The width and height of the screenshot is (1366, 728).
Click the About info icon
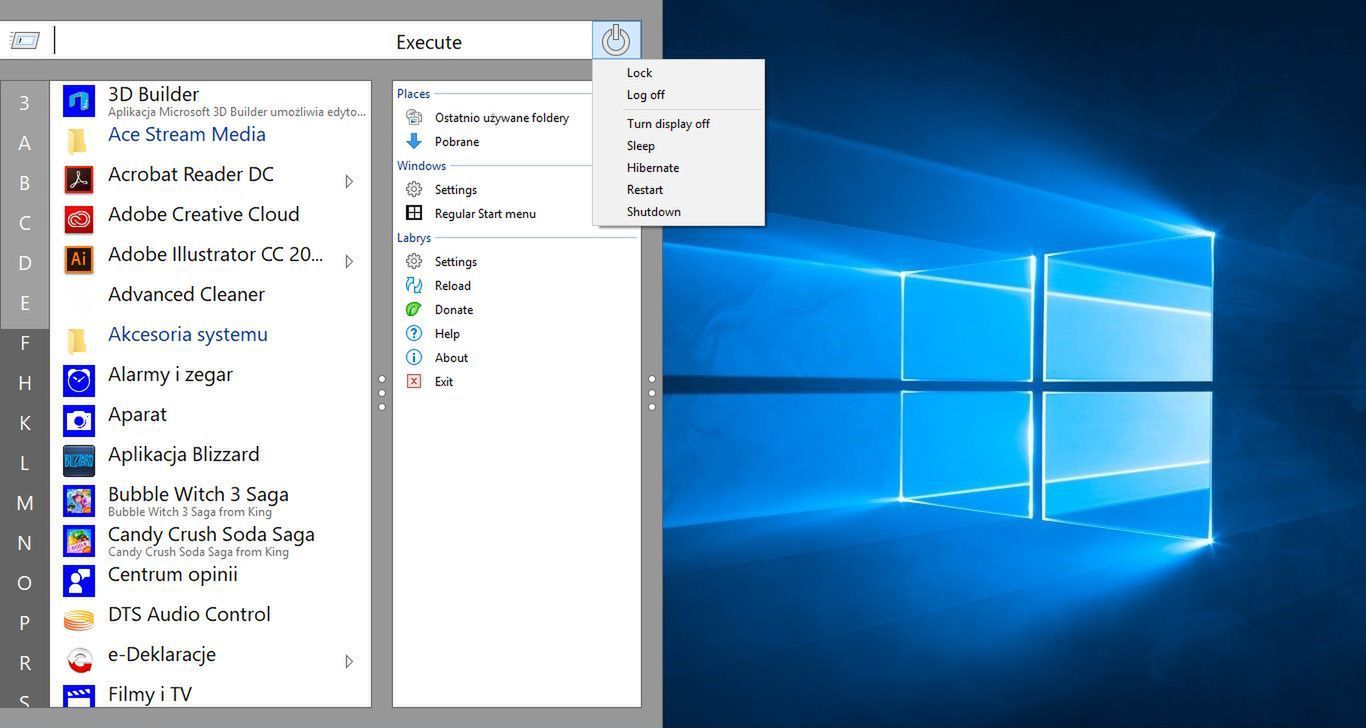click(x=414, y=357)
